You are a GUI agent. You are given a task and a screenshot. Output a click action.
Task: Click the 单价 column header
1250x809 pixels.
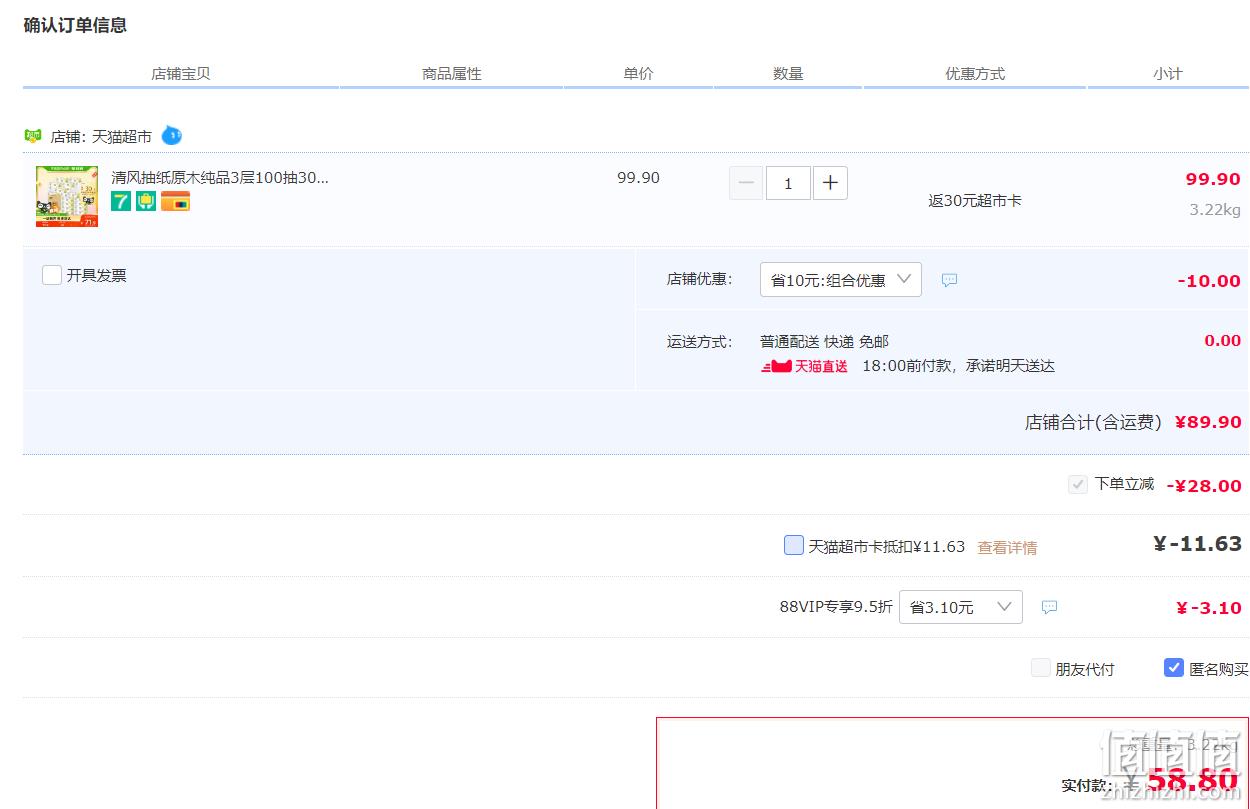tap(638, 73)
